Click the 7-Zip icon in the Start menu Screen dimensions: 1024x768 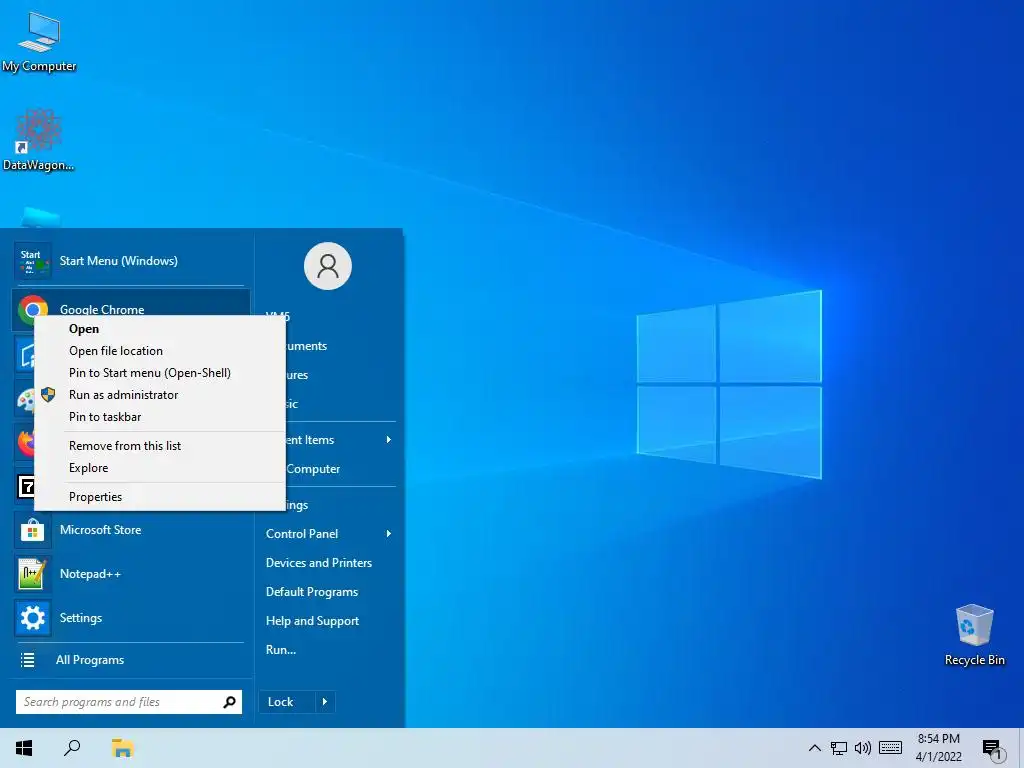point(25,487)
